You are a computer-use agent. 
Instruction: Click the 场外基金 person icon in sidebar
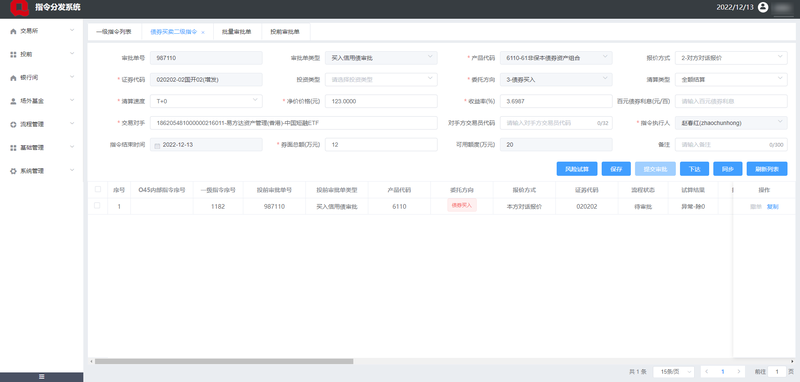(x=13, y=101)
